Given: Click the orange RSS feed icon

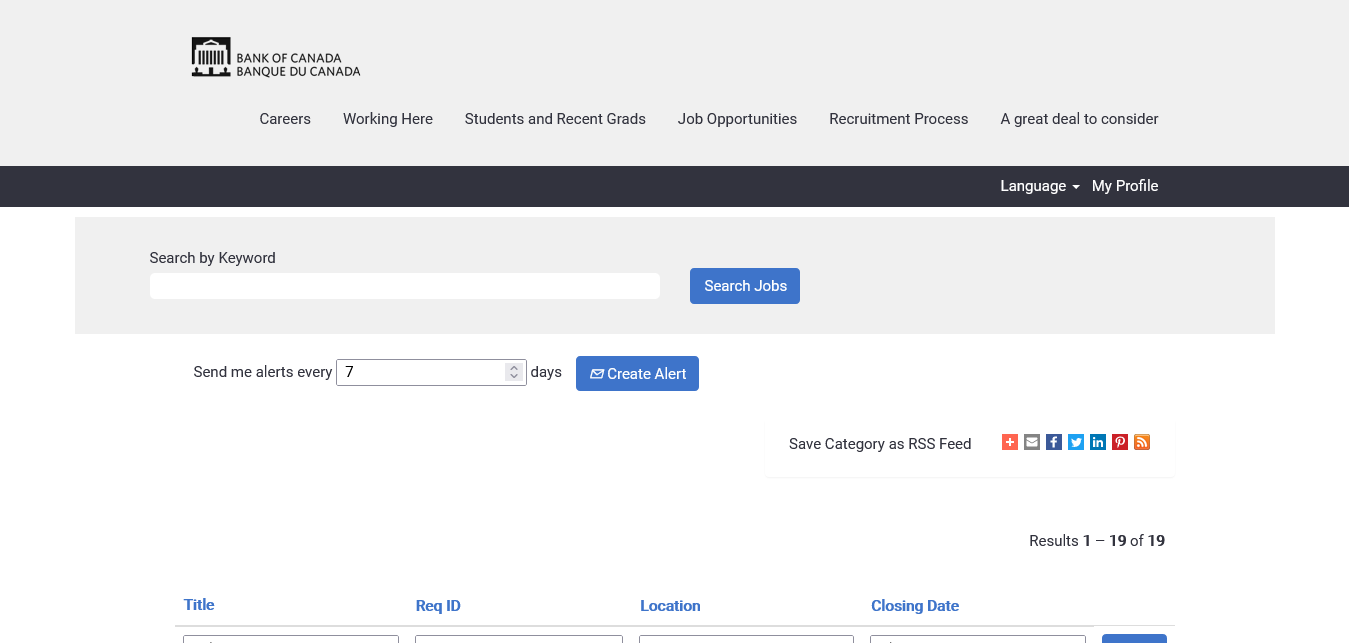Looking at the screenshot, I should tap(1142, 442).
